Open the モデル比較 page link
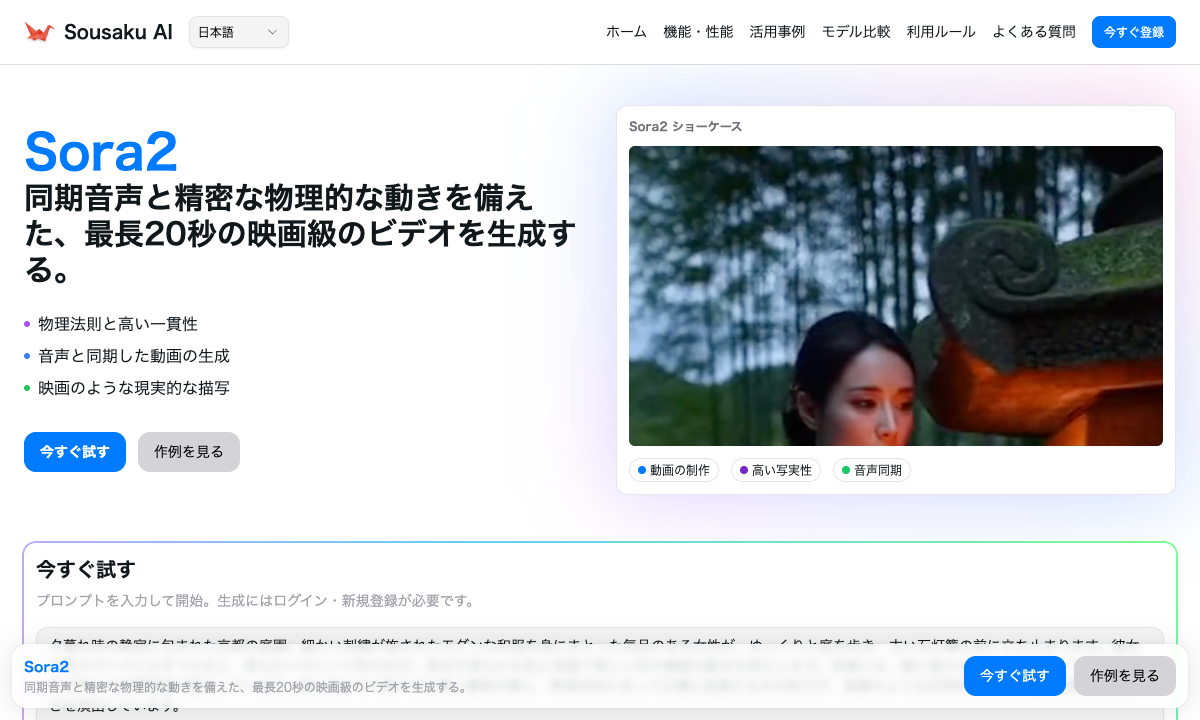 856,32
